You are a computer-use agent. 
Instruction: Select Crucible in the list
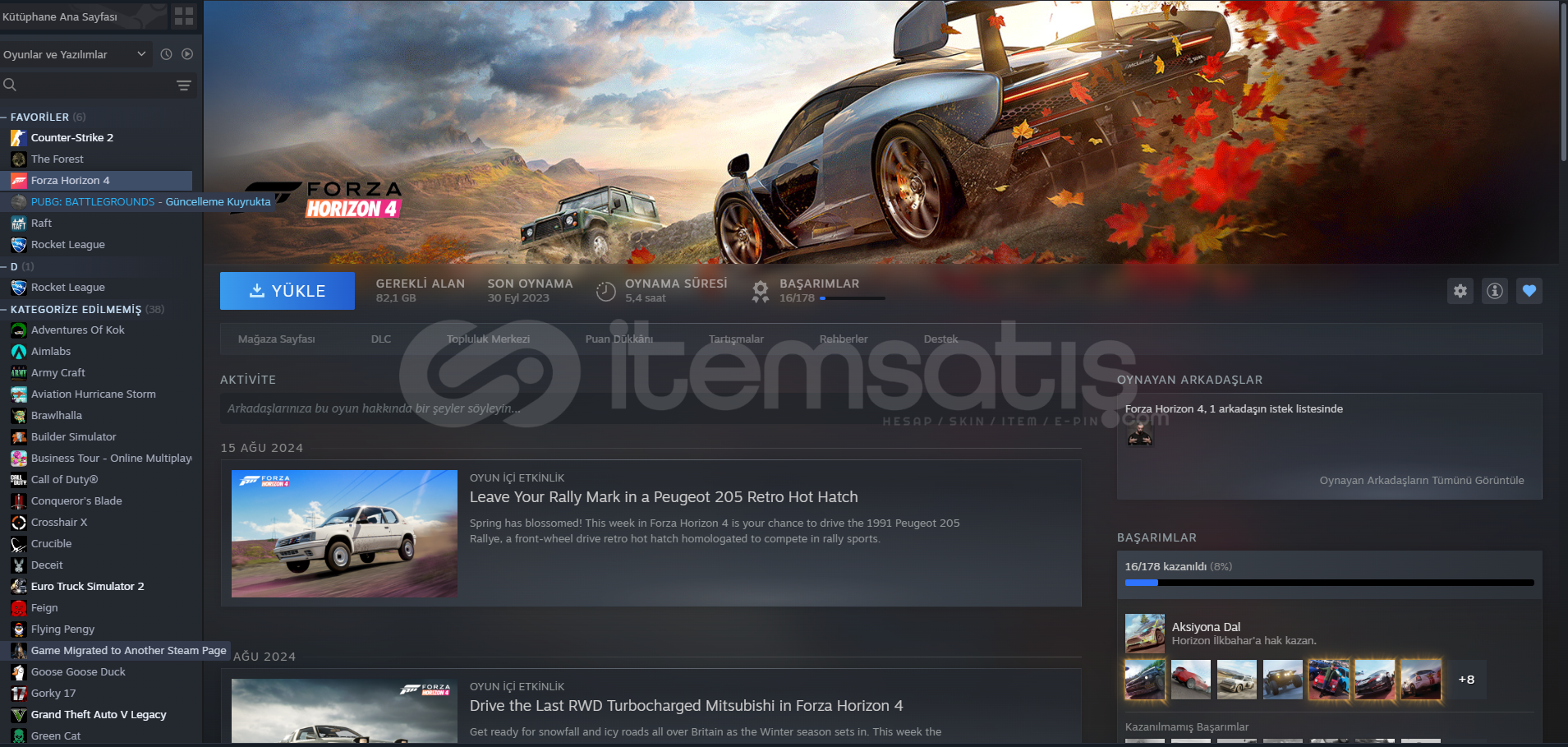click(x=96, y=544)
